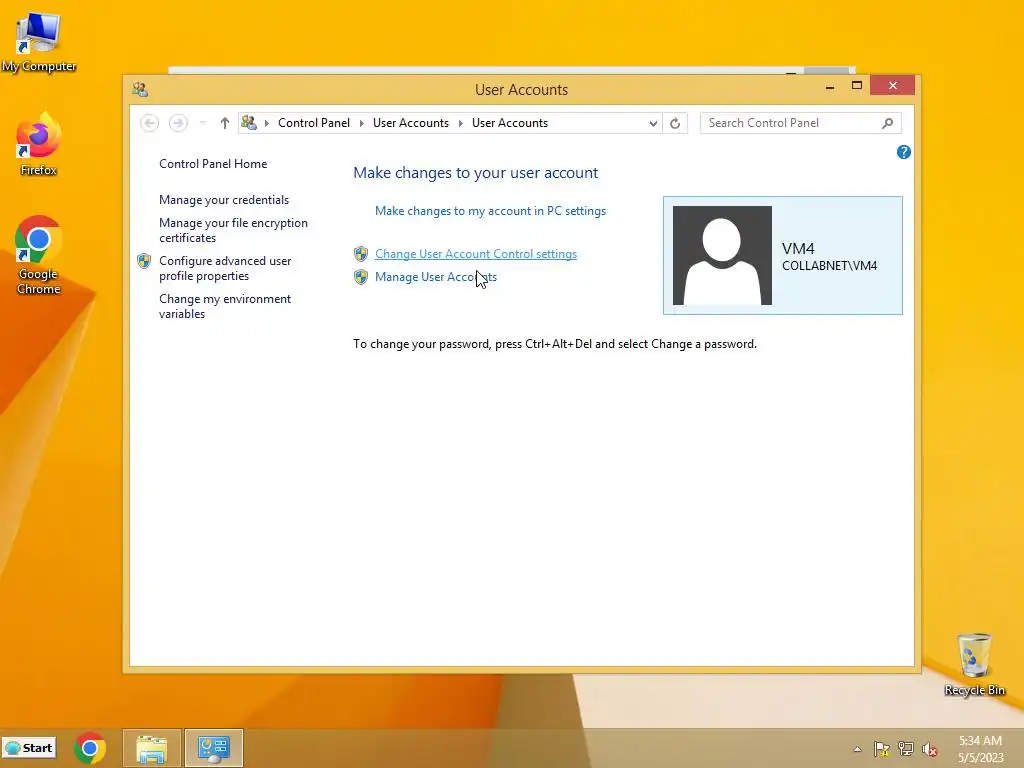Open recent locations dropdown arrow

click(x=202, y=123)
